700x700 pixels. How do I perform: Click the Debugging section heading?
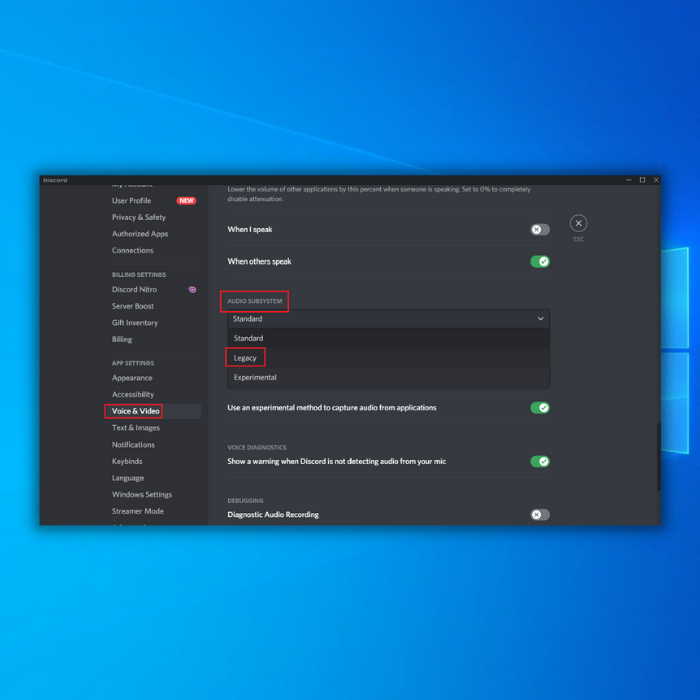point(245,500)
